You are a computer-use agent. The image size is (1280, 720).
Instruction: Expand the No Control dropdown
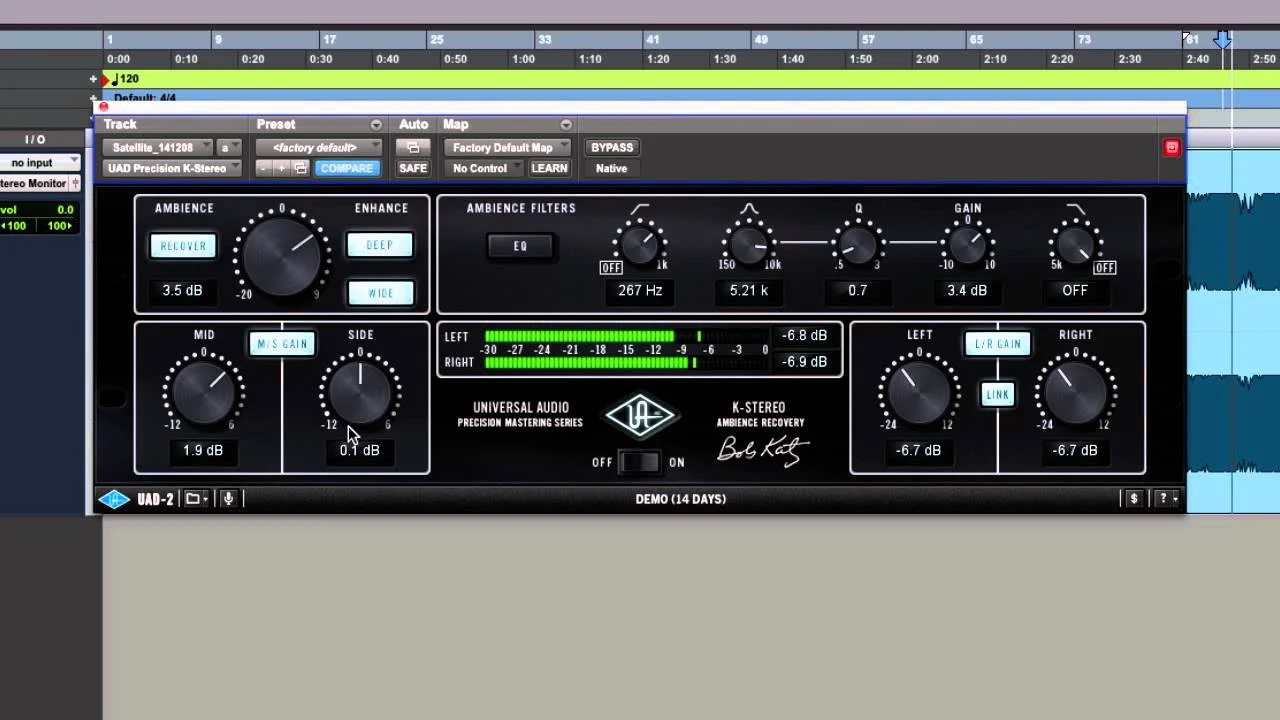pos(480,168)
